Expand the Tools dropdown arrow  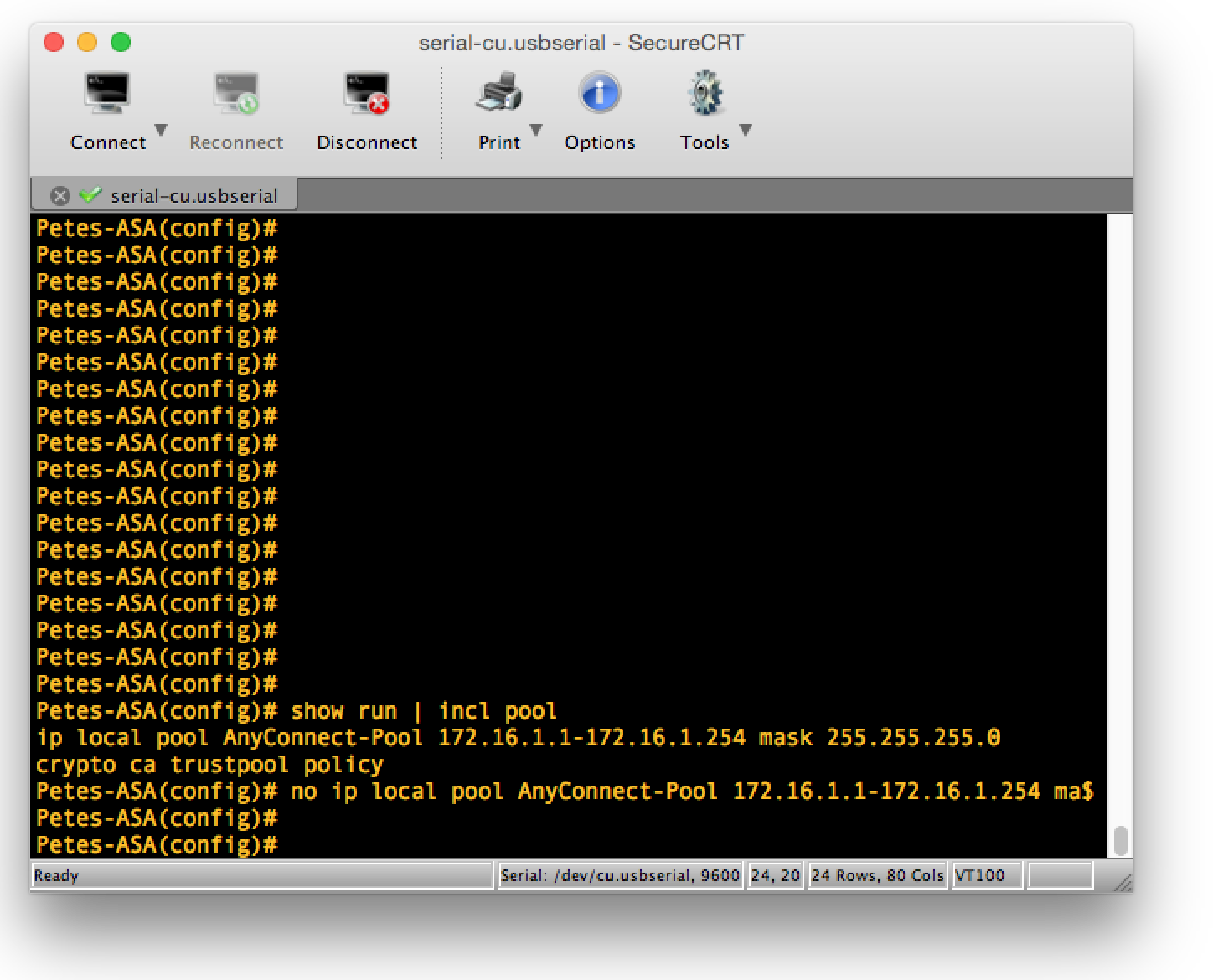click(x=745, y=131)
